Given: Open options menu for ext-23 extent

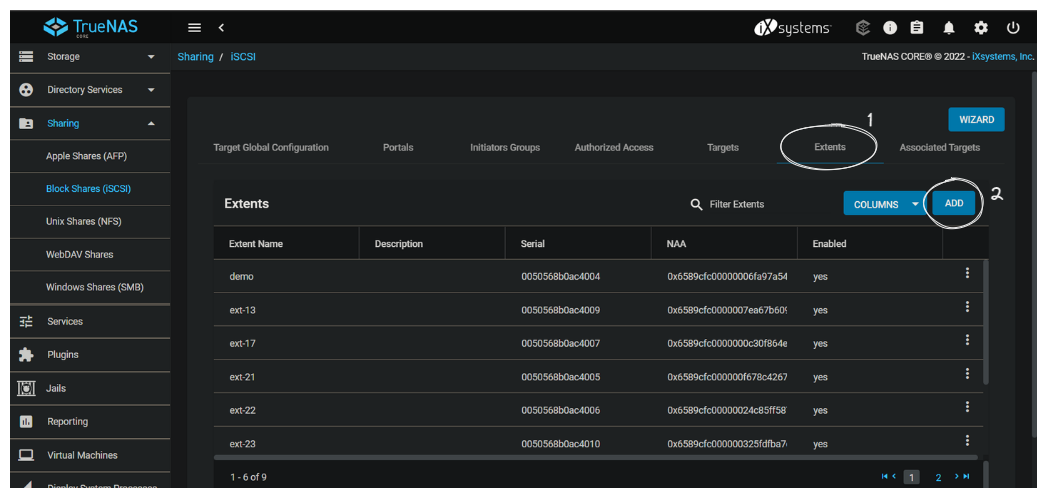Looking at the screenshot, I should pos(967,441).
